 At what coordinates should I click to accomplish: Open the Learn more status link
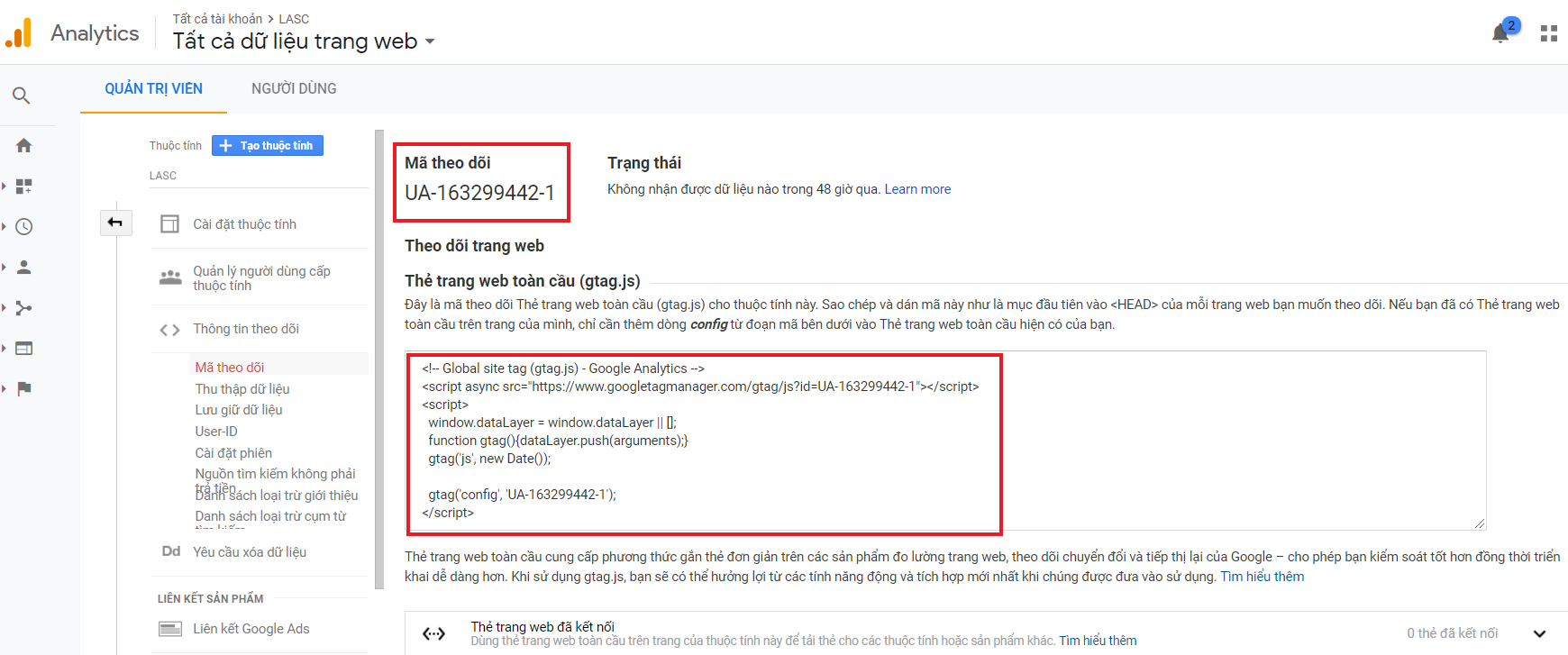917,189
